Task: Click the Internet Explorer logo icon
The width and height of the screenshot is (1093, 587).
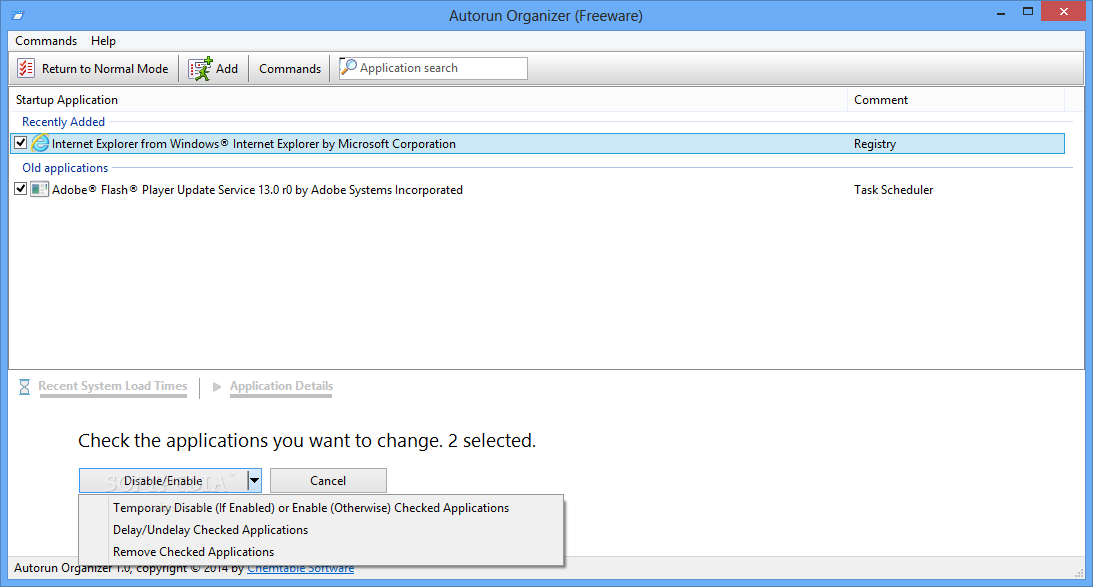Action: pyautogui.click(x=40, y=143)
